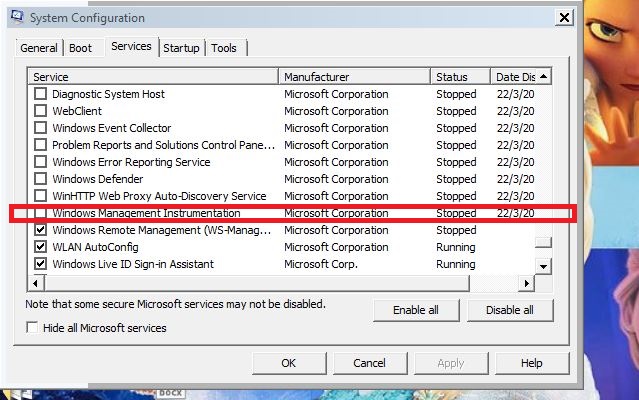The height and width of the screenshot is (400, 639).
Task: Click the Cancel button
Action: 370,363
